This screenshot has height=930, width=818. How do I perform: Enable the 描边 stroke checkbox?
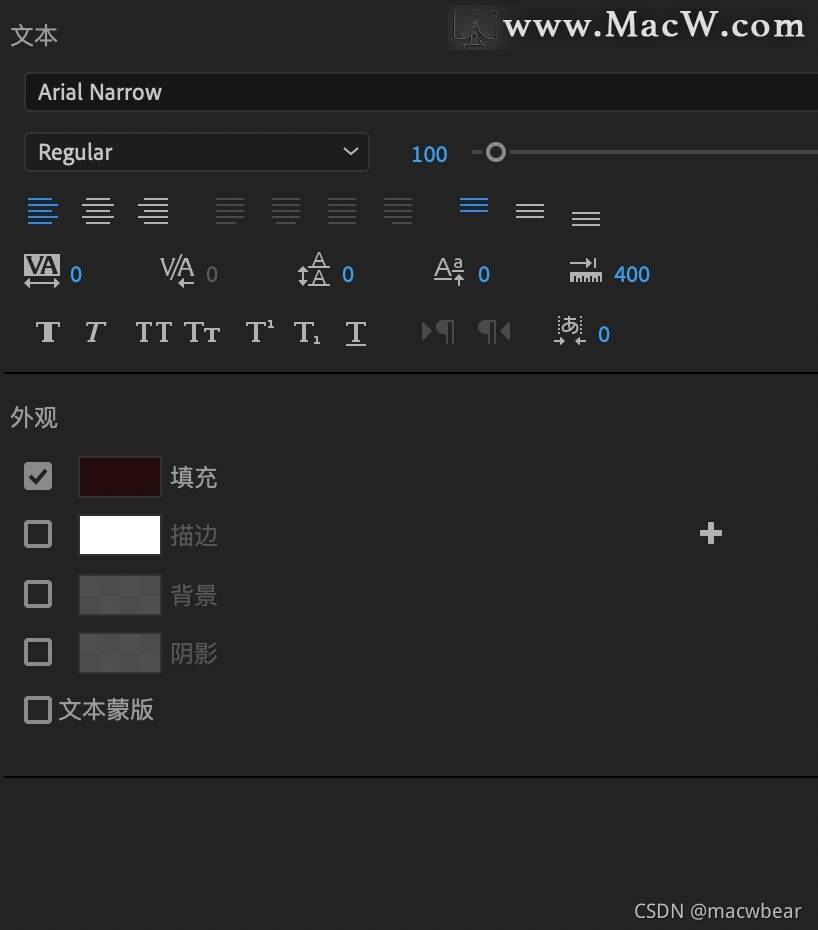coord(38,534)
